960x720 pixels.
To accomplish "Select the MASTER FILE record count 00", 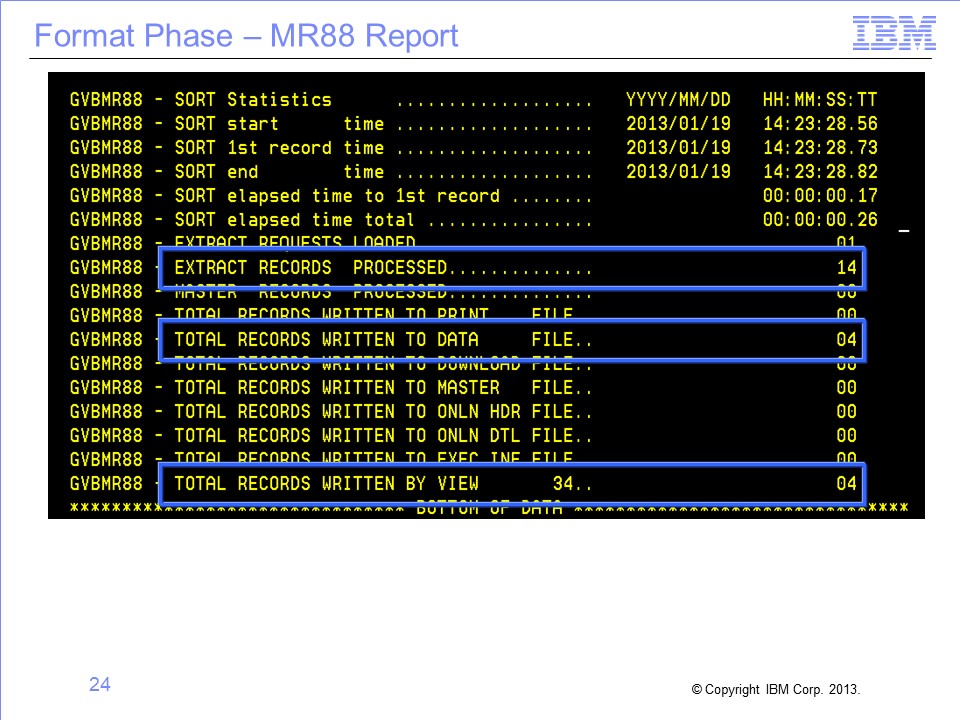I will [847, 388].
